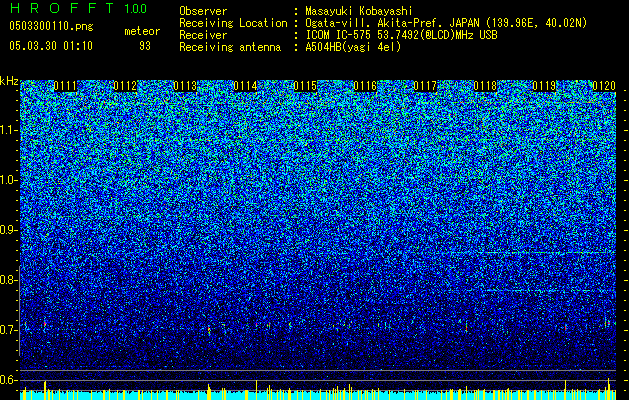Click the Receiver label in the header
The height and width of the screenshot is (400, 629).
203,35
